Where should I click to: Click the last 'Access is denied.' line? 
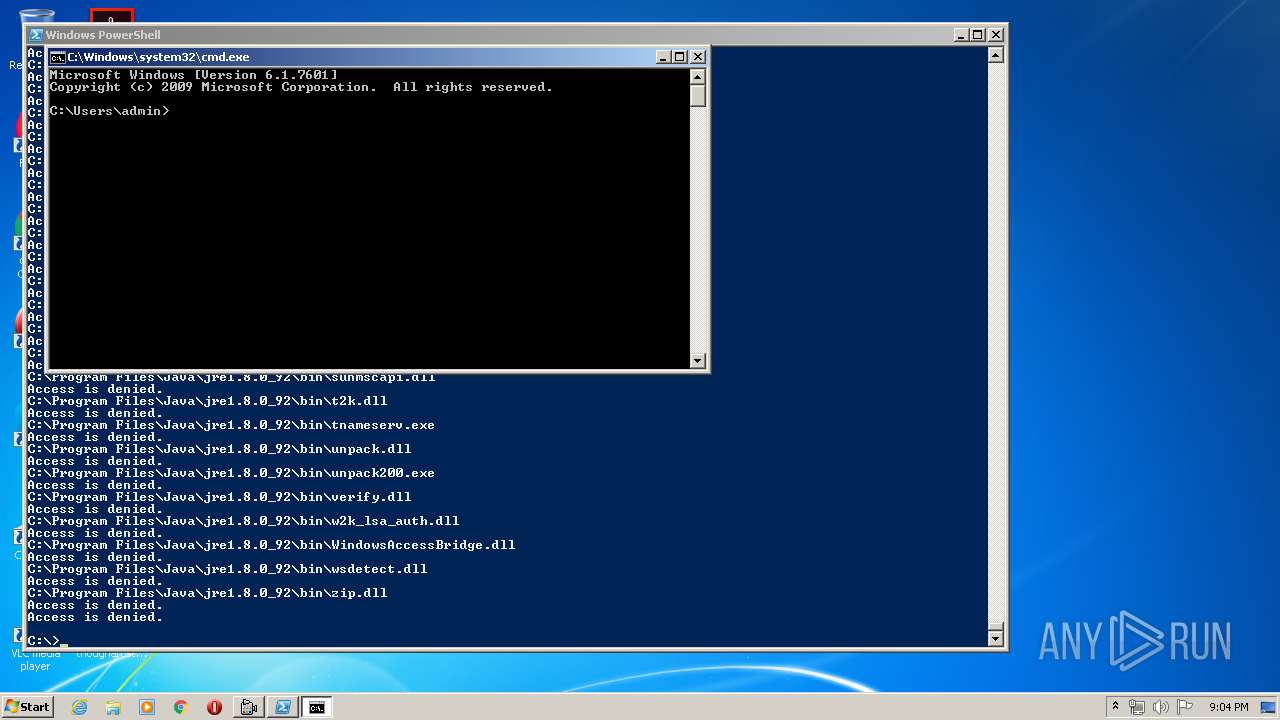(x=95, y=617)
